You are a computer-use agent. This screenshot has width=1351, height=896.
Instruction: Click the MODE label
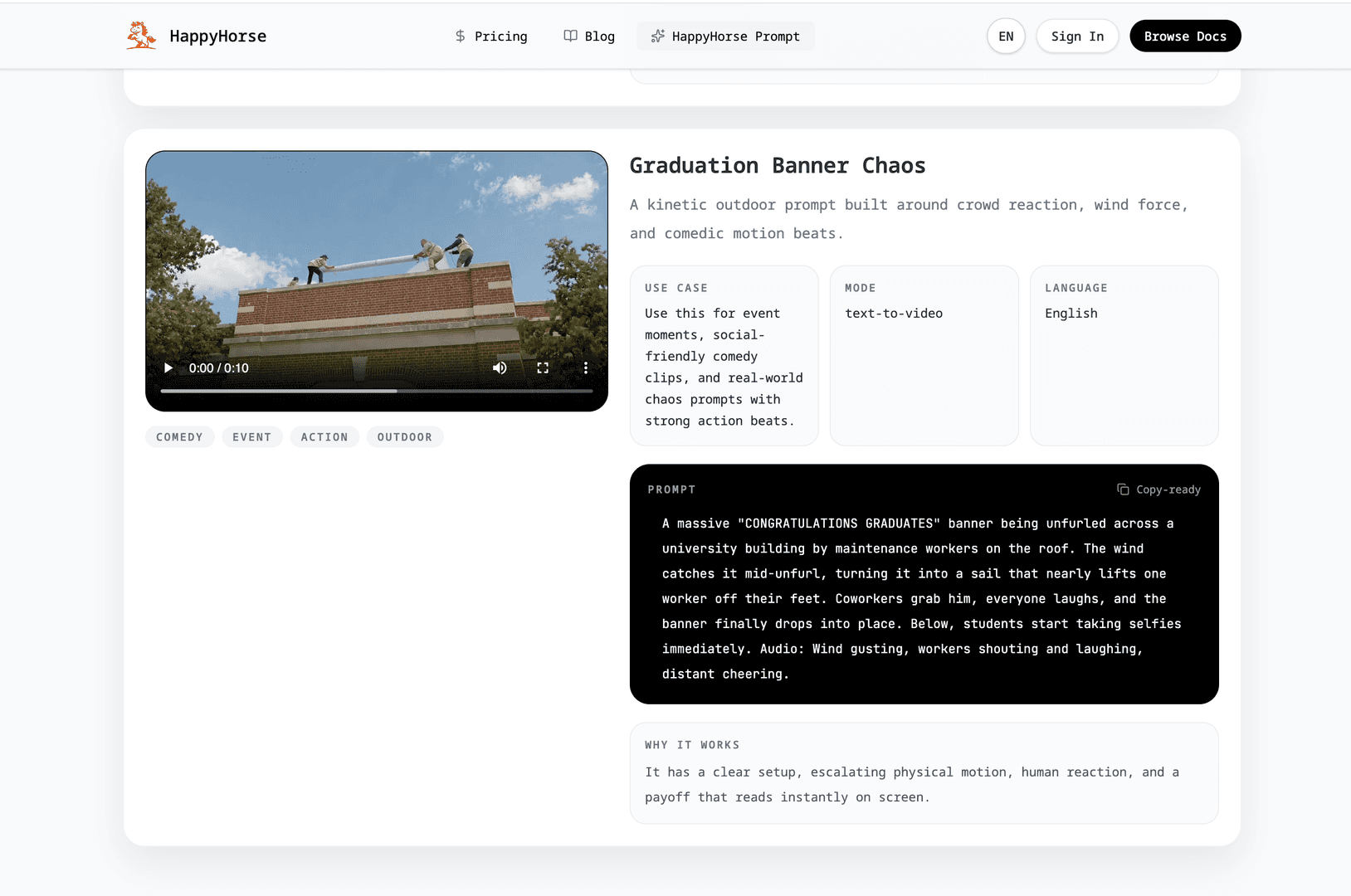click(861, 288)
